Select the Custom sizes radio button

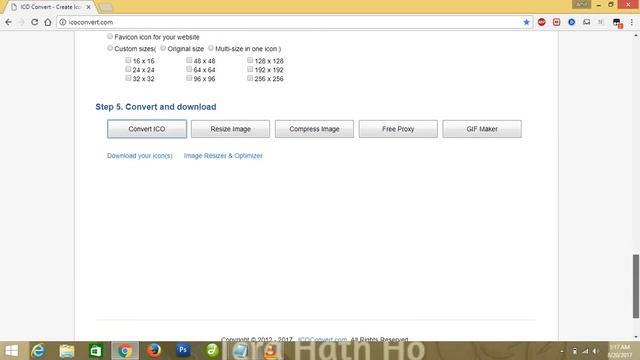[x=110, y=48]
